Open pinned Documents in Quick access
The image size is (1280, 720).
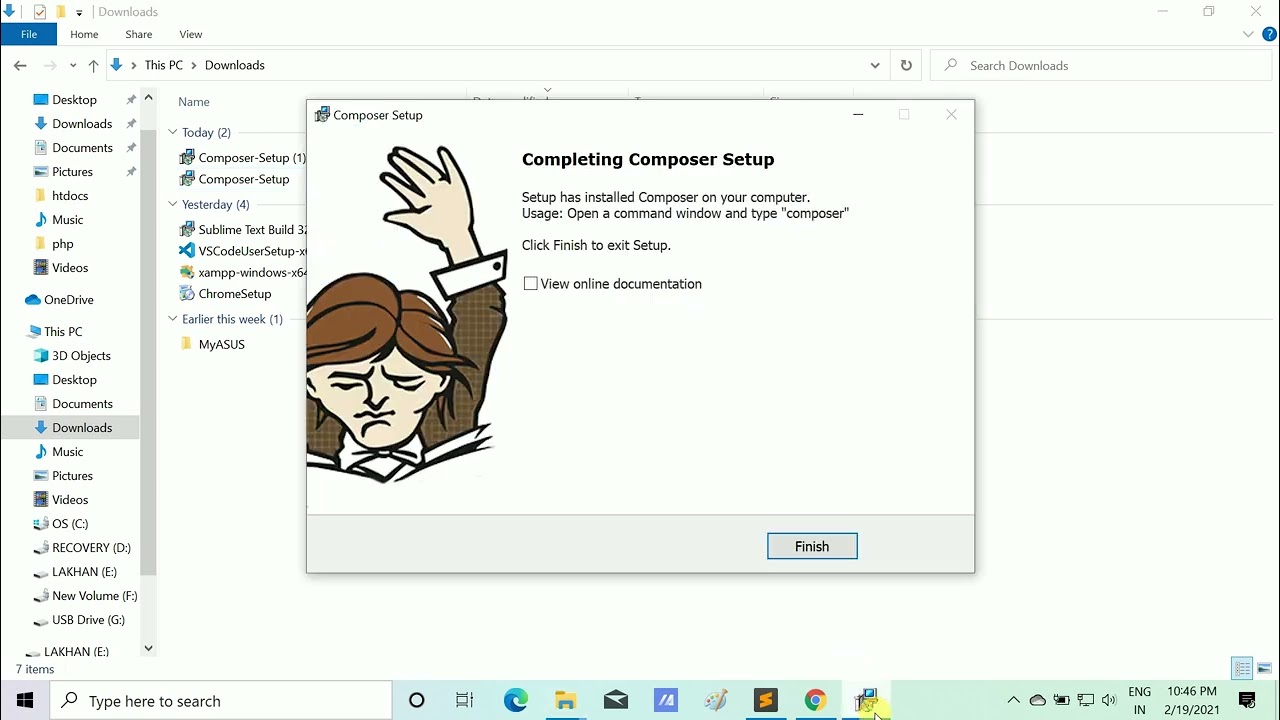tap(82, 148)
